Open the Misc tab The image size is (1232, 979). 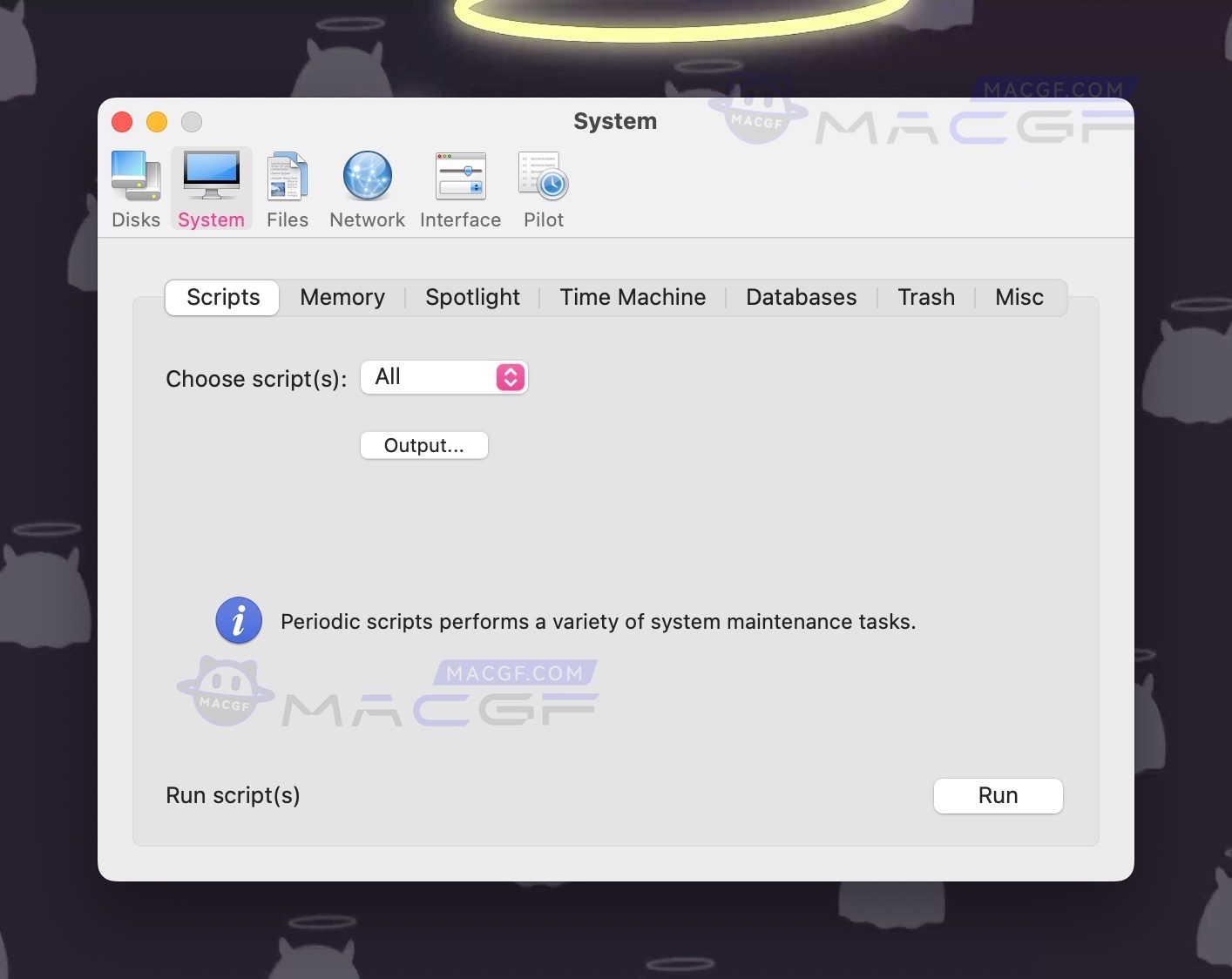point(1019,297)
